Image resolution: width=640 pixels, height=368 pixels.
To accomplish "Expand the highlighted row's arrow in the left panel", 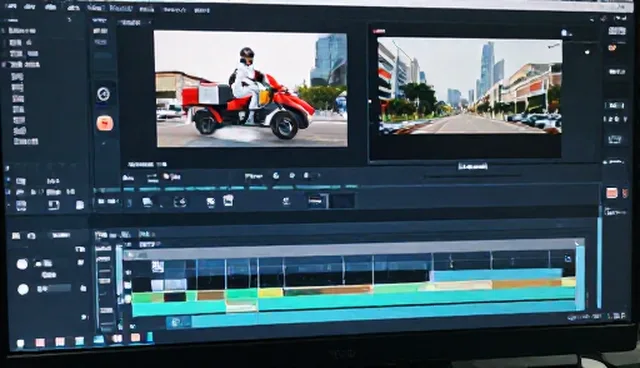I will (4, 64).
